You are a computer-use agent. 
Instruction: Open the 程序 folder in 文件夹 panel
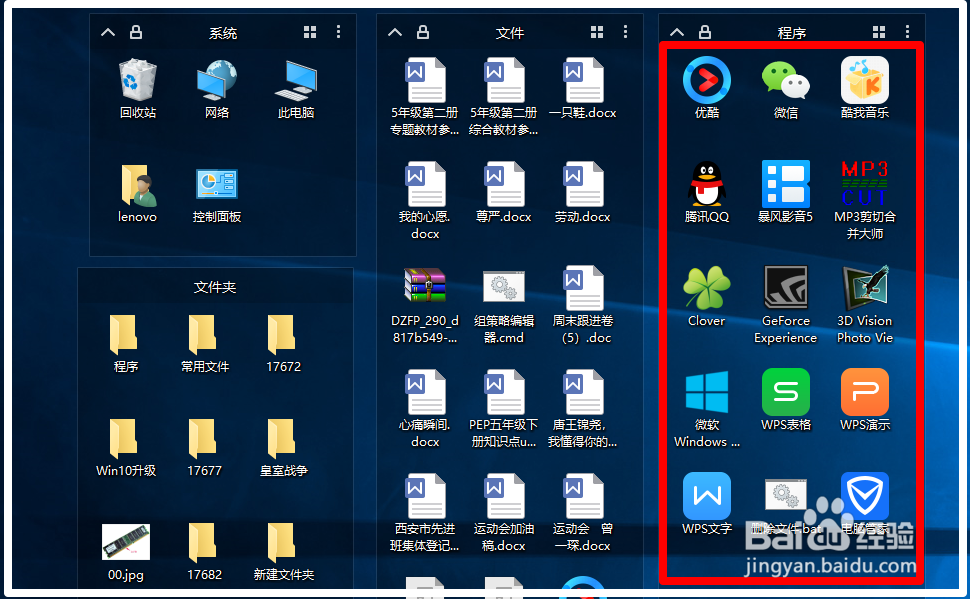click(124, 334)
